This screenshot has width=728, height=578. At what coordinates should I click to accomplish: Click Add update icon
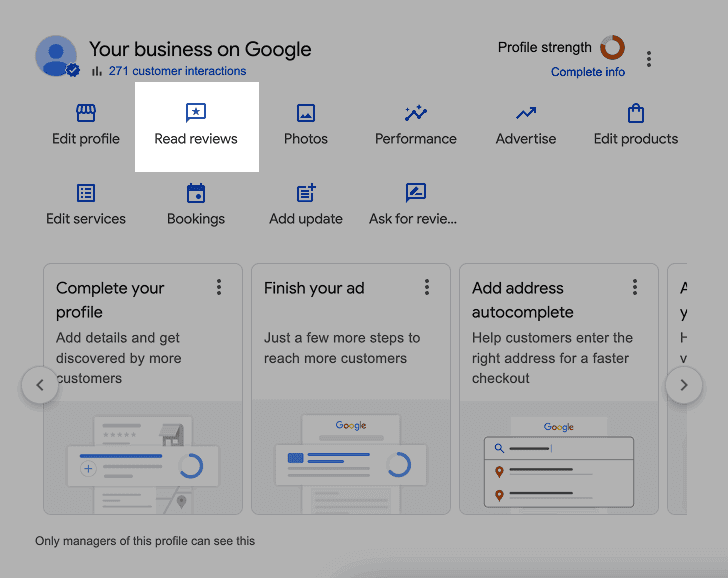click(306, 193)
